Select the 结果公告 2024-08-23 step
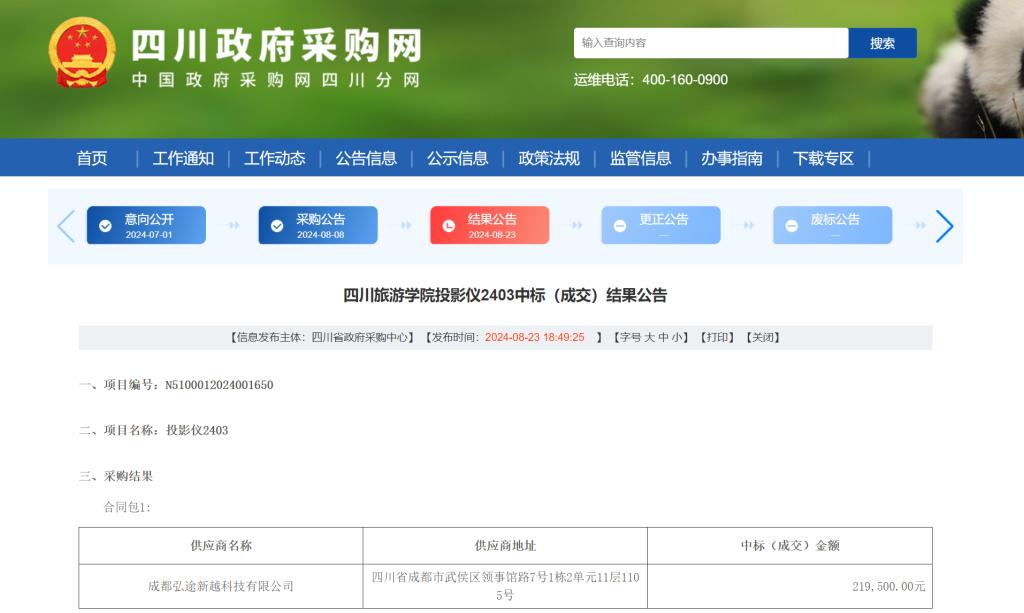The height and width of the screenshot is (613, 1024). click(x=490, y=225)
